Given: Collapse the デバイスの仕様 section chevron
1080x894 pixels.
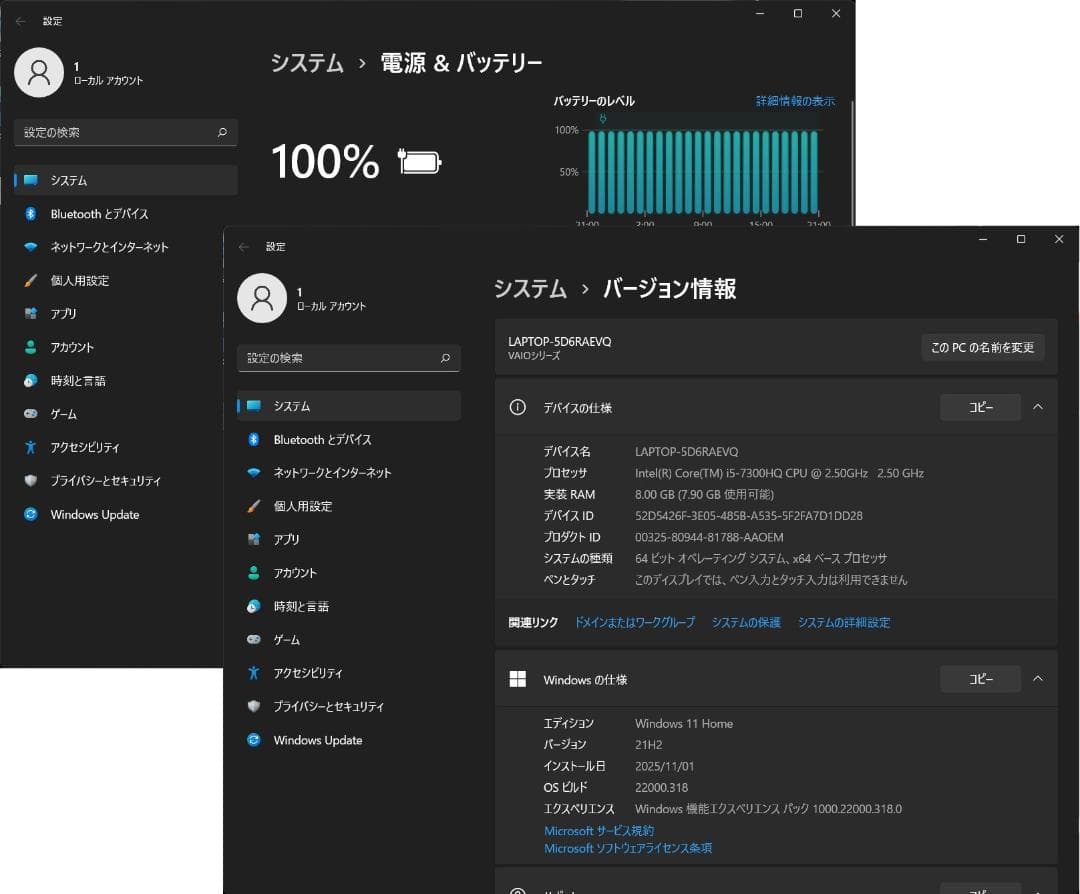Looking at the screenshot, I should click(x=1037, y=407).
